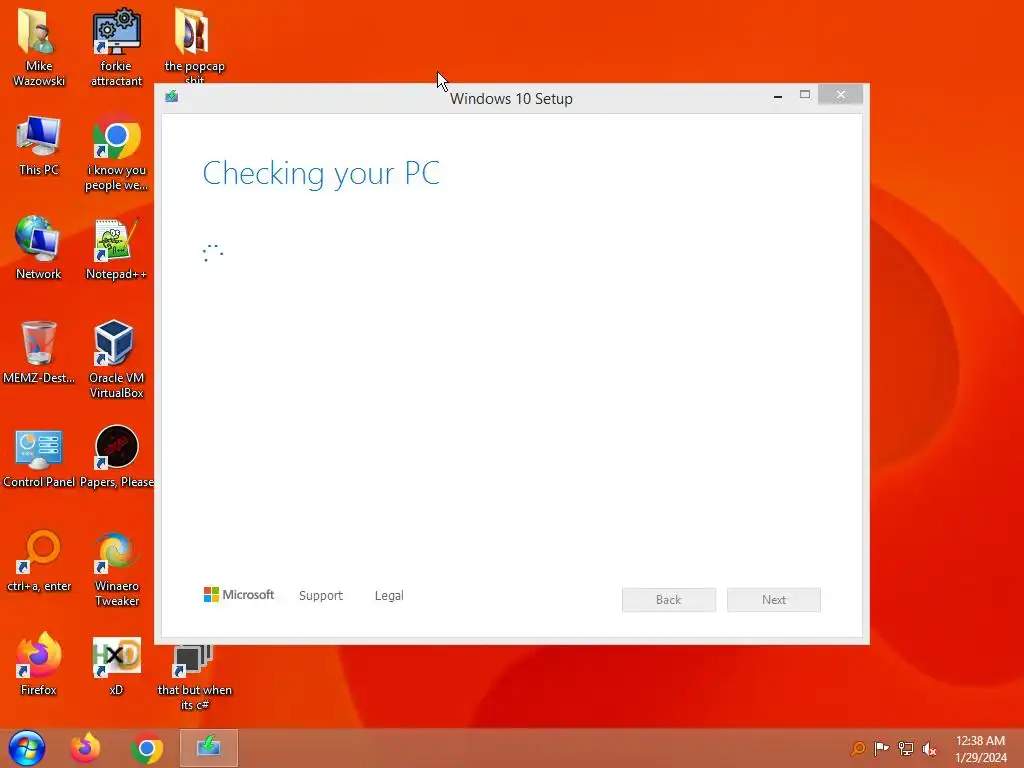Minimize the Windows 10 Setup window

pos(778,96)
